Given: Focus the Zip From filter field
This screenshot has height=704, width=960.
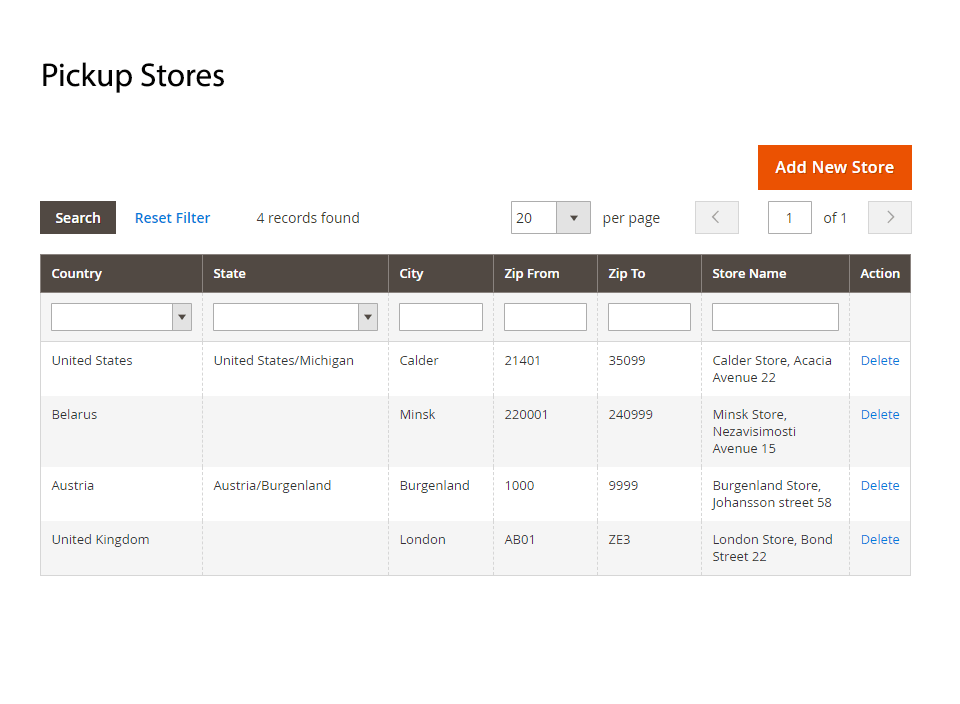Looking at the screenshot, I should coord(545,317).
